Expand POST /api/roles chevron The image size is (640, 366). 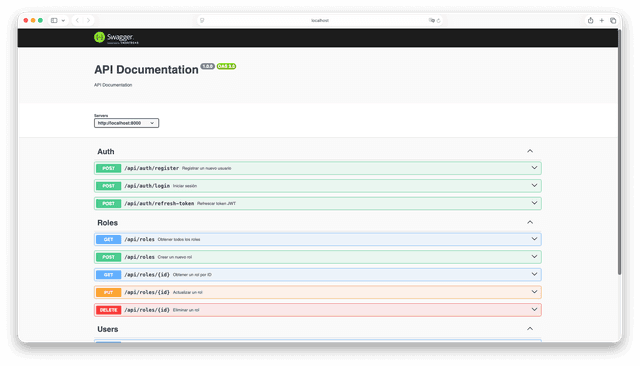[x=534, y=256]
